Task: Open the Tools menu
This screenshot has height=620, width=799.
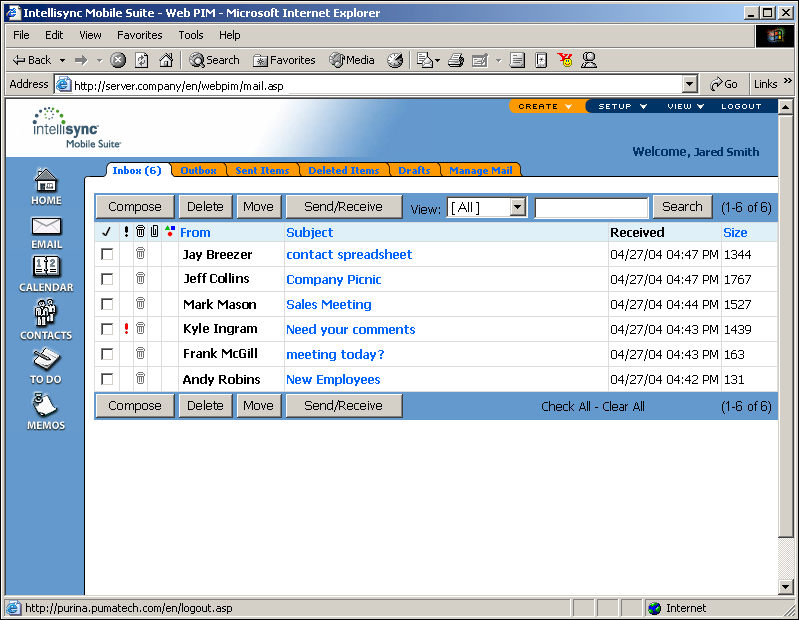Action: tap(191, 35)
